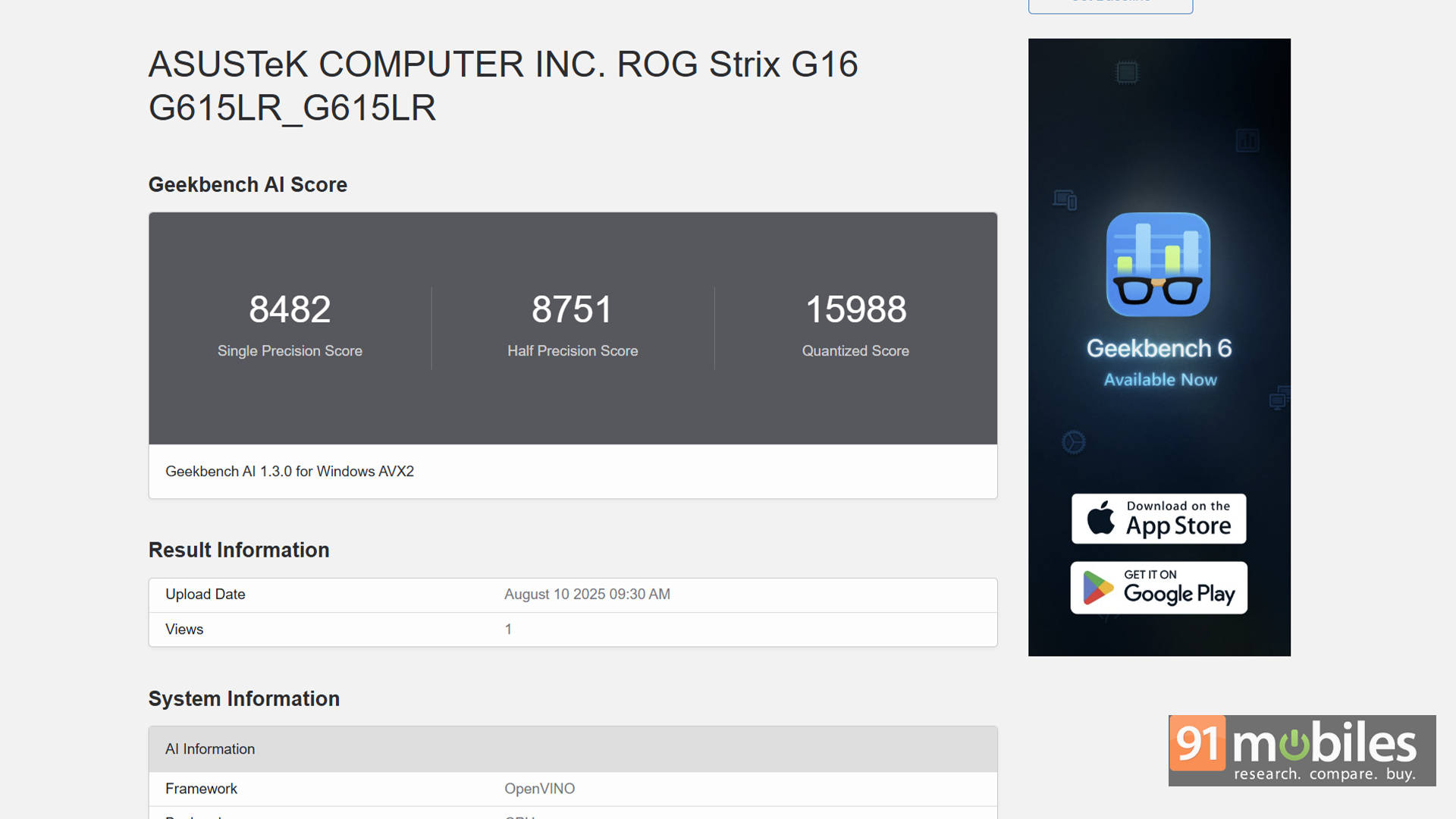Viewport: 1456px width, 819px height.
Task: Click the ROG Strix G16 page title
Action: [503, 64]
